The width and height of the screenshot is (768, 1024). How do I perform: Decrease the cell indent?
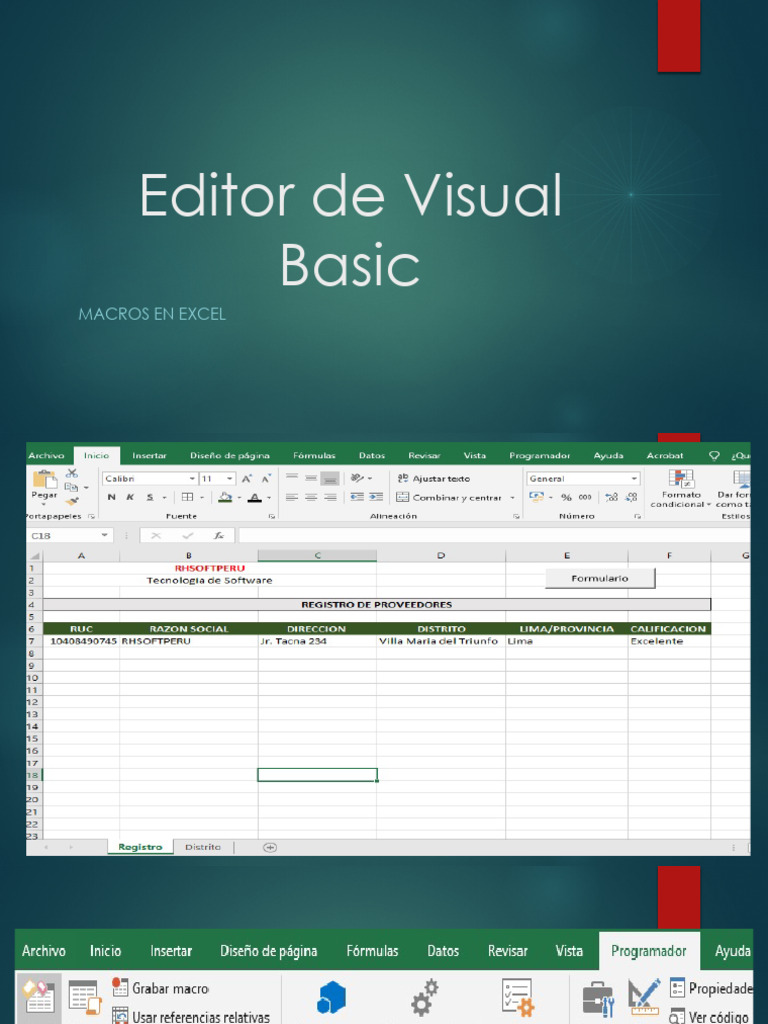coord(357,497)
